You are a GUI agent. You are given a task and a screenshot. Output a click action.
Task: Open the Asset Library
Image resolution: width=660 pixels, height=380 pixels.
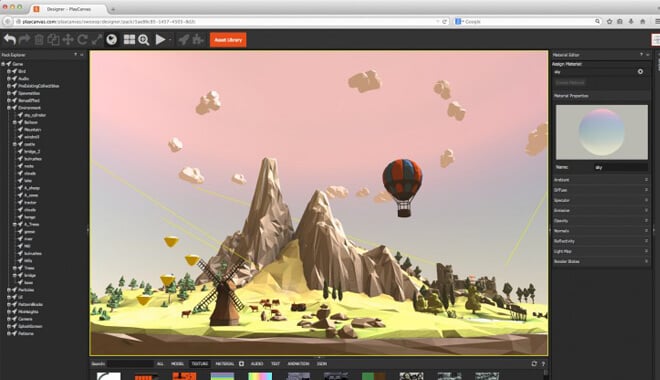tap(228, 40)
